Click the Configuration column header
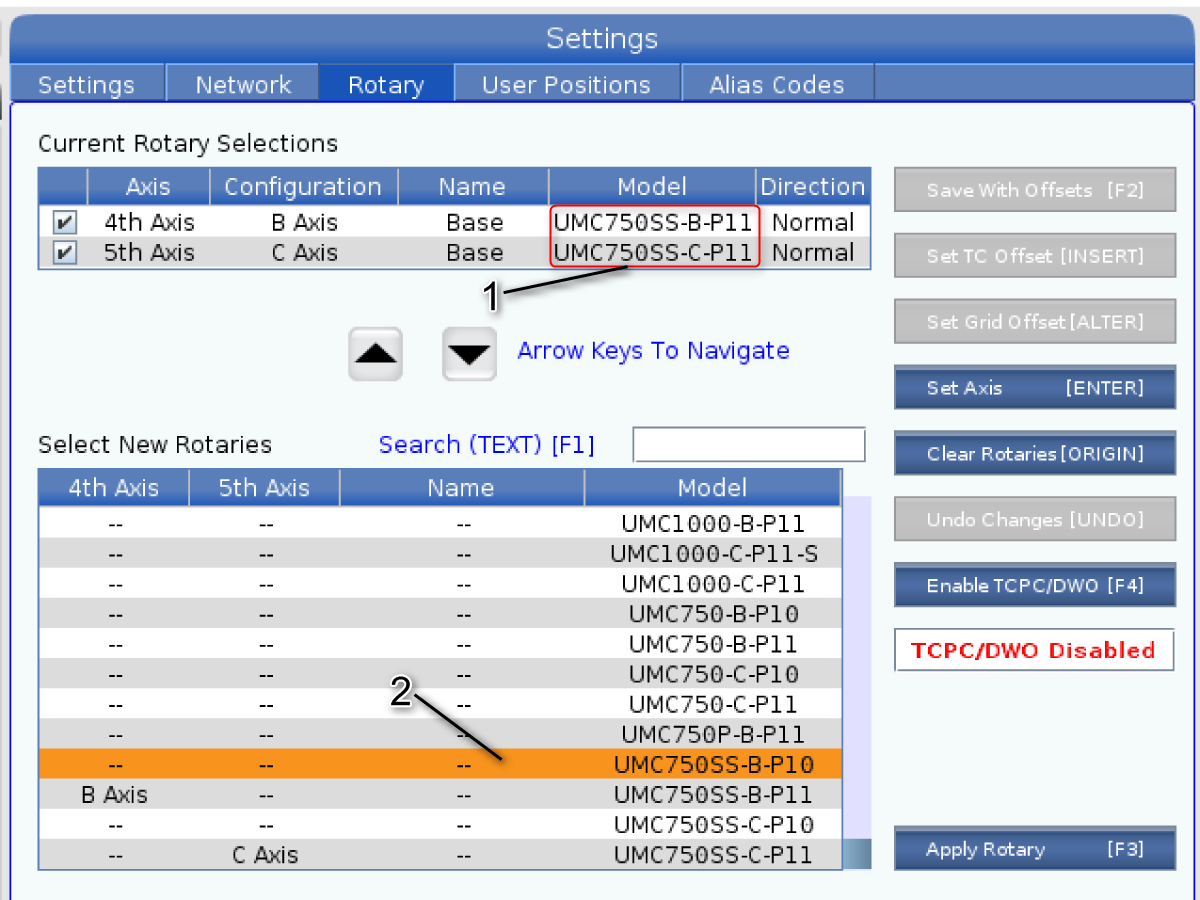Screen dimensions: 1200x900 pos(303,187)
